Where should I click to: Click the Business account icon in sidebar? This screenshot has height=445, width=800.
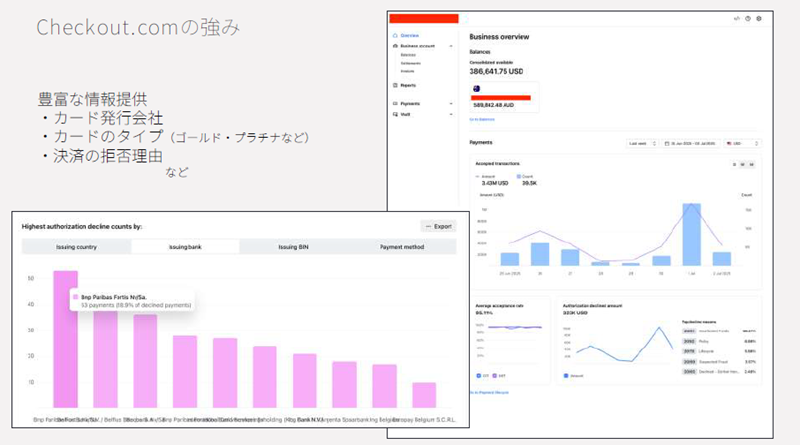point(395,46)
